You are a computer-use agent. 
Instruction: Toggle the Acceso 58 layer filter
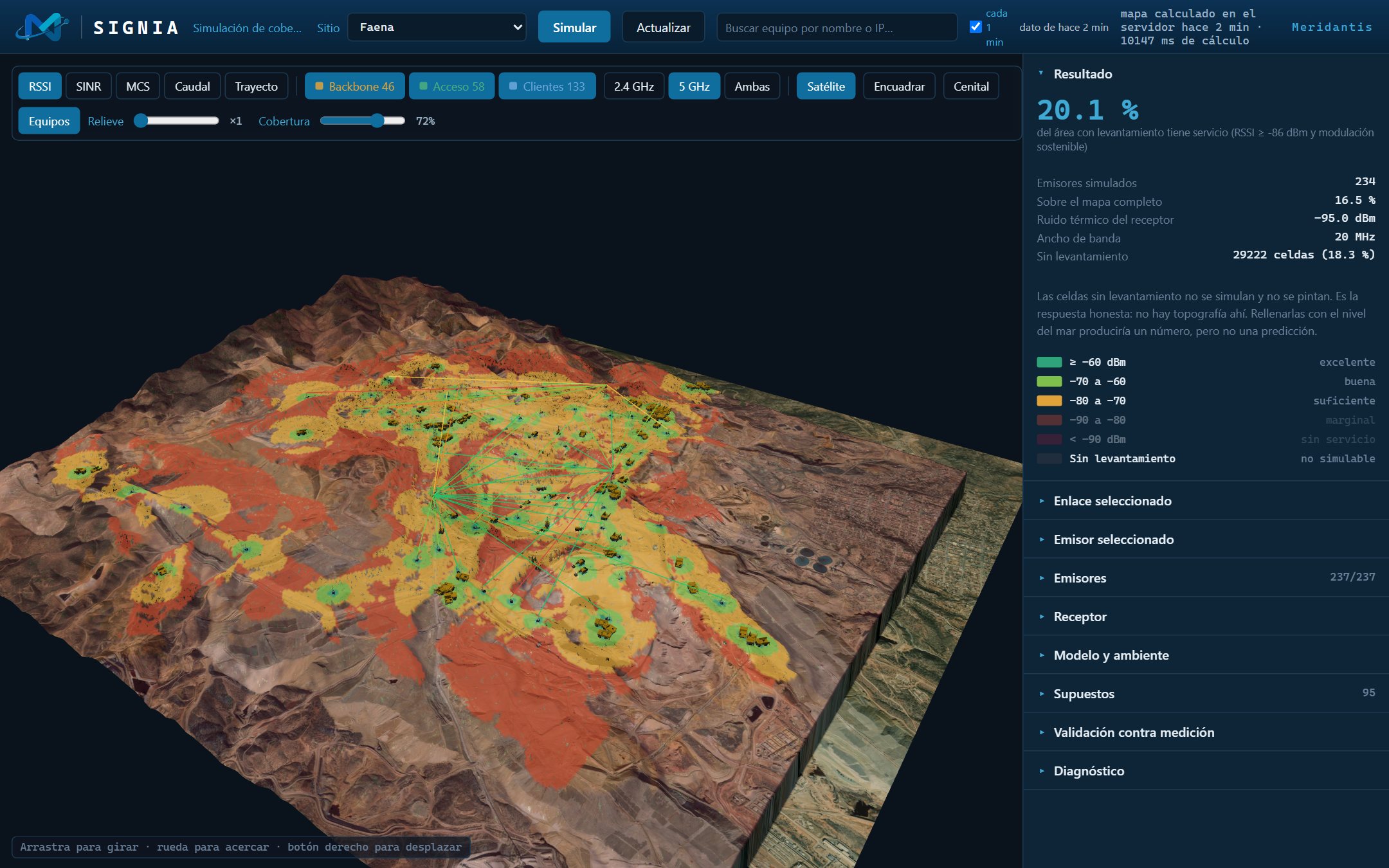451,86
